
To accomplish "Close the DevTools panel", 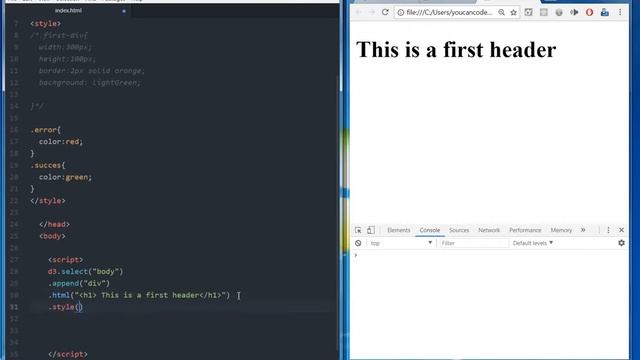I will click(x=621, y=230).
